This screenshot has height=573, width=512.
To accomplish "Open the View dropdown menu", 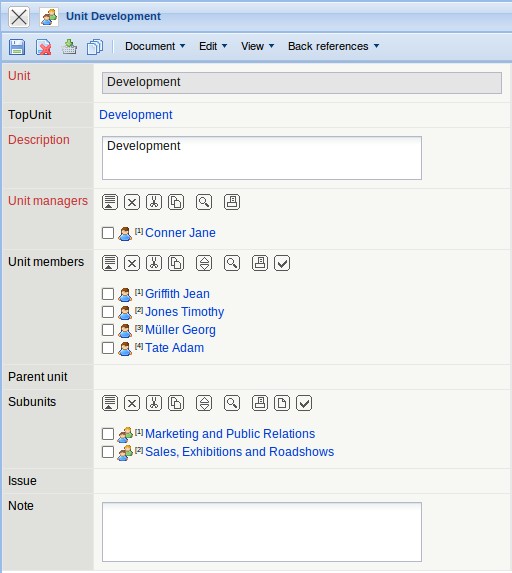I will 257,46.
